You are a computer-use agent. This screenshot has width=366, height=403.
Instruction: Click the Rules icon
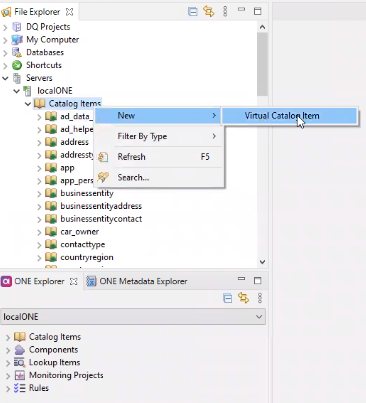pyautogui.click(x=20, y=388)
